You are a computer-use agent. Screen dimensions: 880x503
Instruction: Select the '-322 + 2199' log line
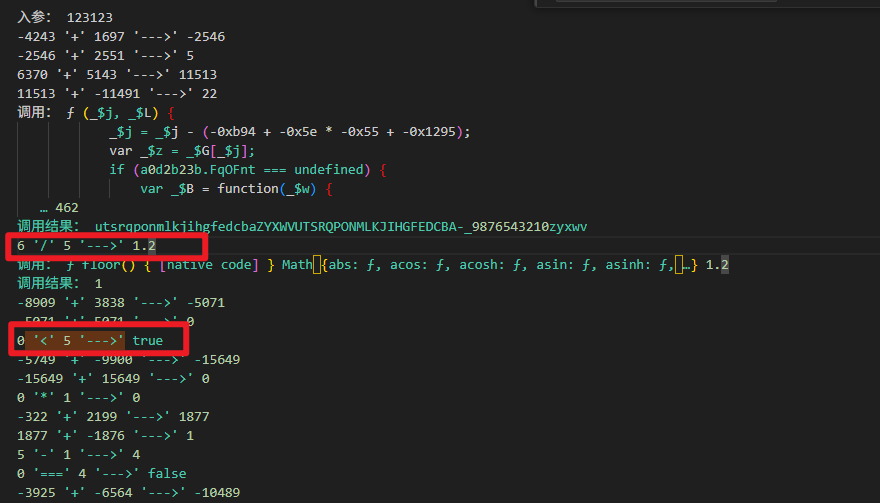(x=112, y=417)
